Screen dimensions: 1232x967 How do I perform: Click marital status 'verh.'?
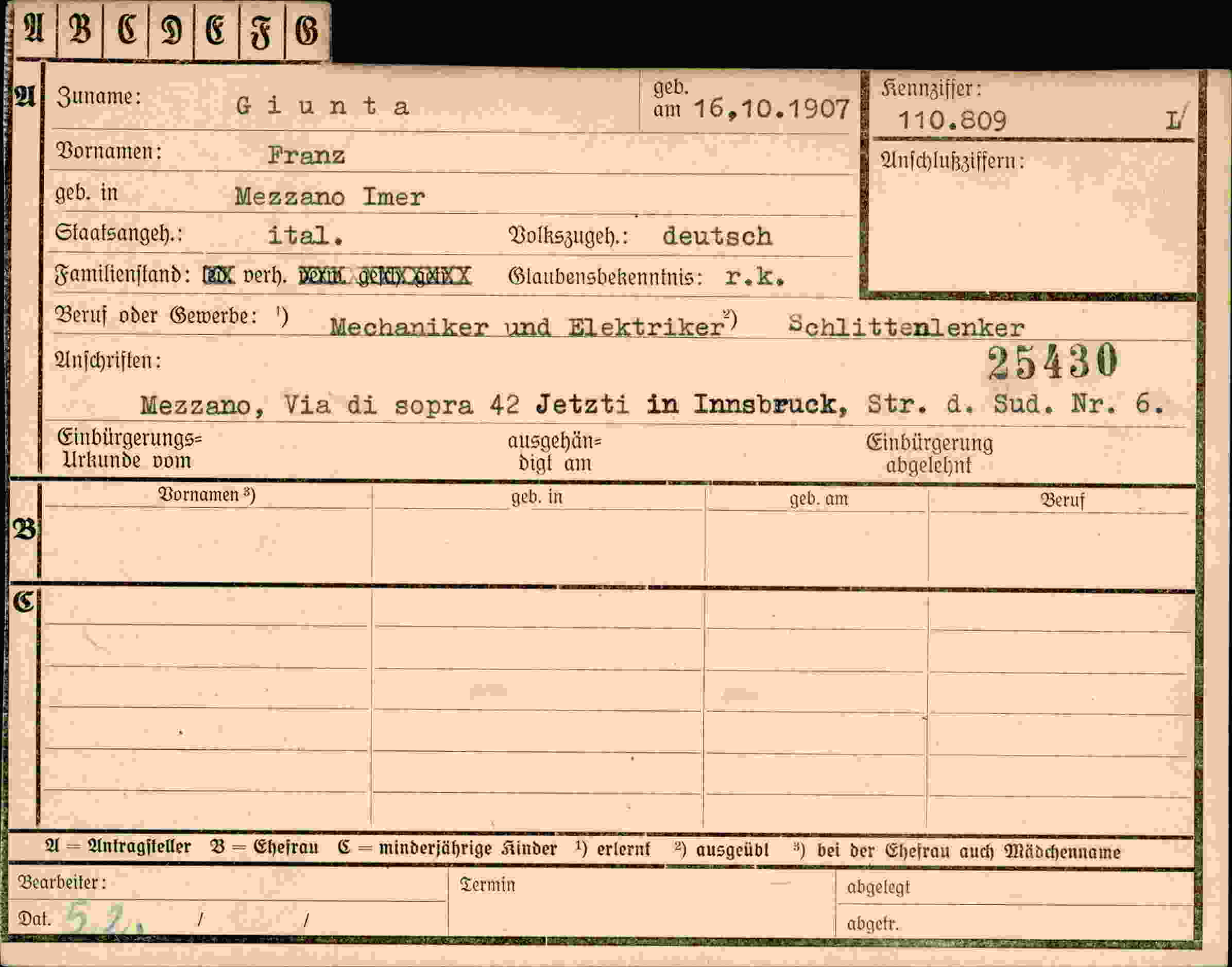pyautogui.click(x=265, y=277)
